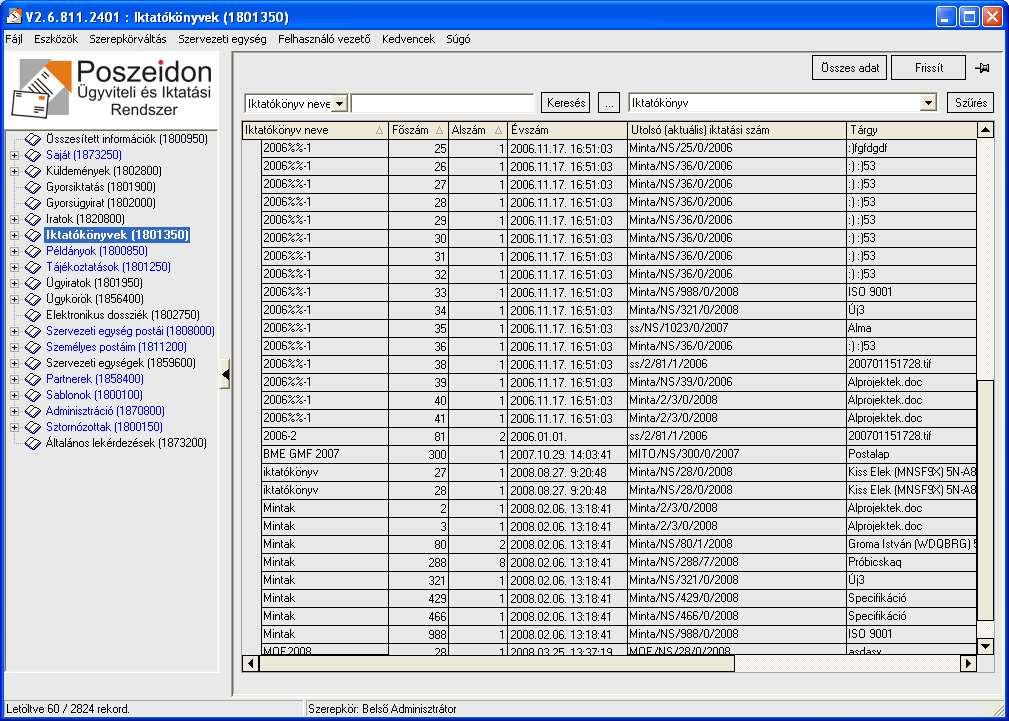
Task: Open the Felhasználó vezető menu
Action: [324, 39]
